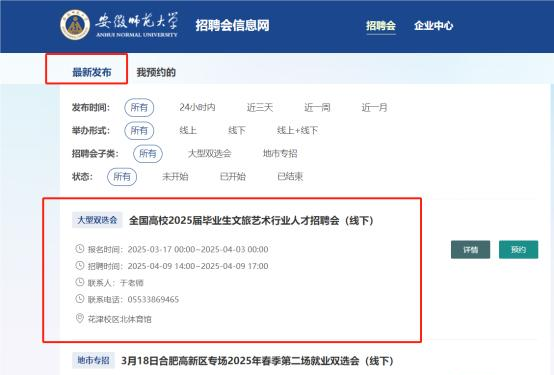Open the 招聘会 navigation item
Viewport: 554px width, 375px height.
381,25
